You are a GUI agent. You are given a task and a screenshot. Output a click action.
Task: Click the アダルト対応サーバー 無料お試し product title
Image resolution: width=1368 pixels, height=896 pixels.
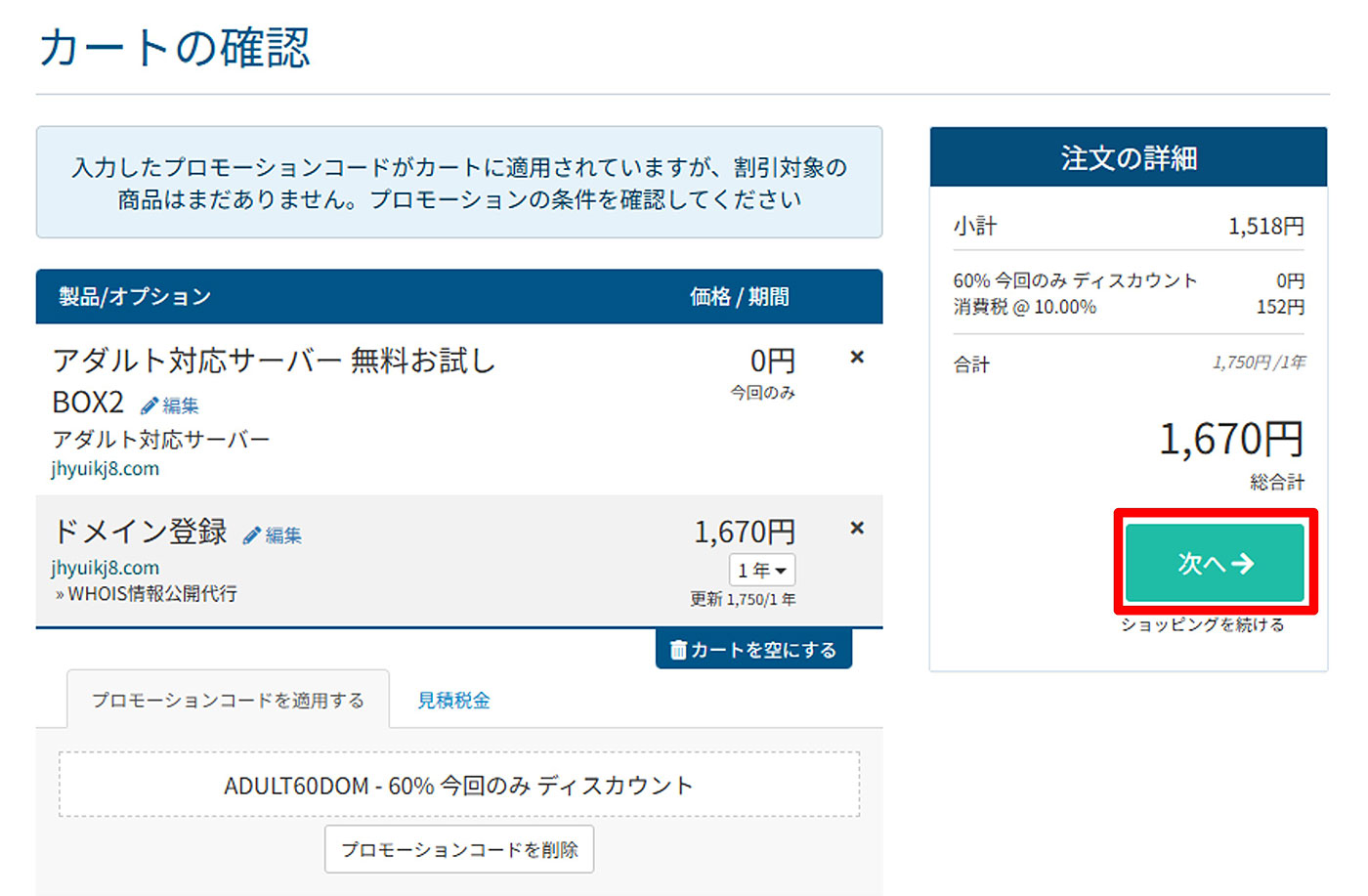tap(275, 361)
